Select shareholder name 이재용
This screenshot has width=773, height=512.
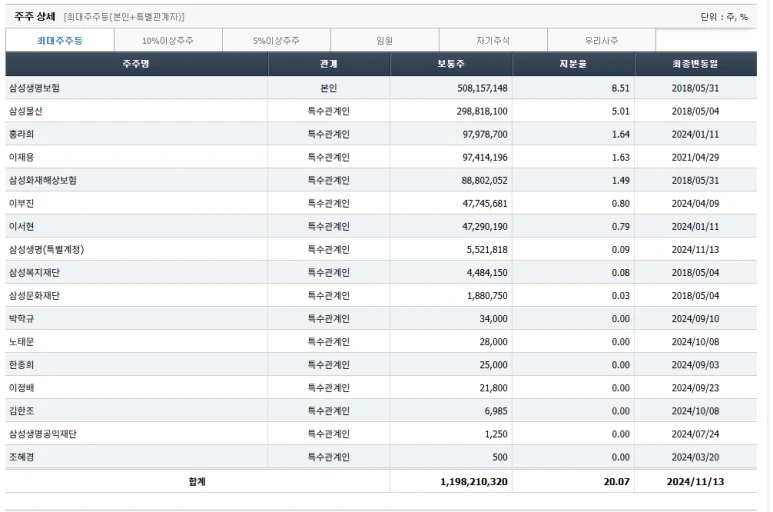21,158
